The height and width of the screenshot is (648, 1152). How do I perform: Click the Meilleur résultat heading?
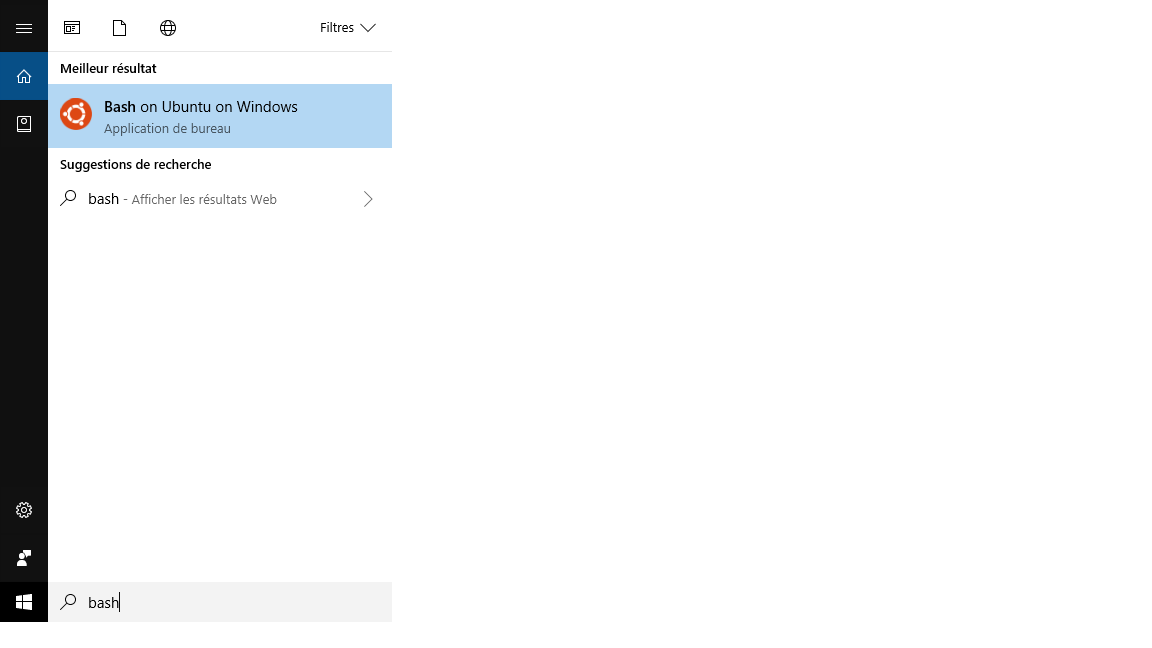(108, 68)
